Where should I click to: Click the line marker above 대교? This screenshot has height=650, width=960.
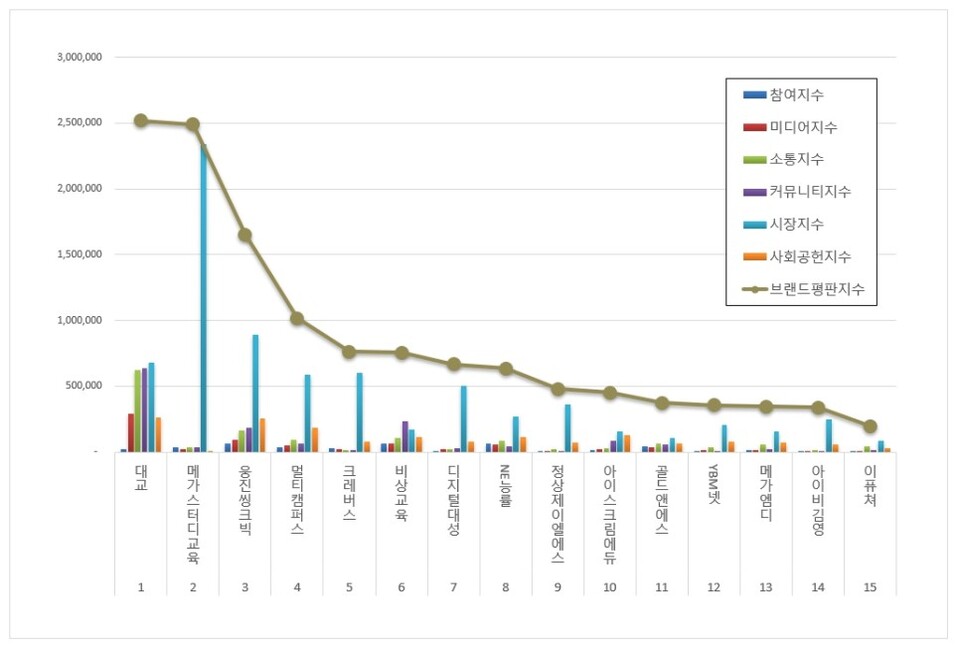click(x=141, y=121)
